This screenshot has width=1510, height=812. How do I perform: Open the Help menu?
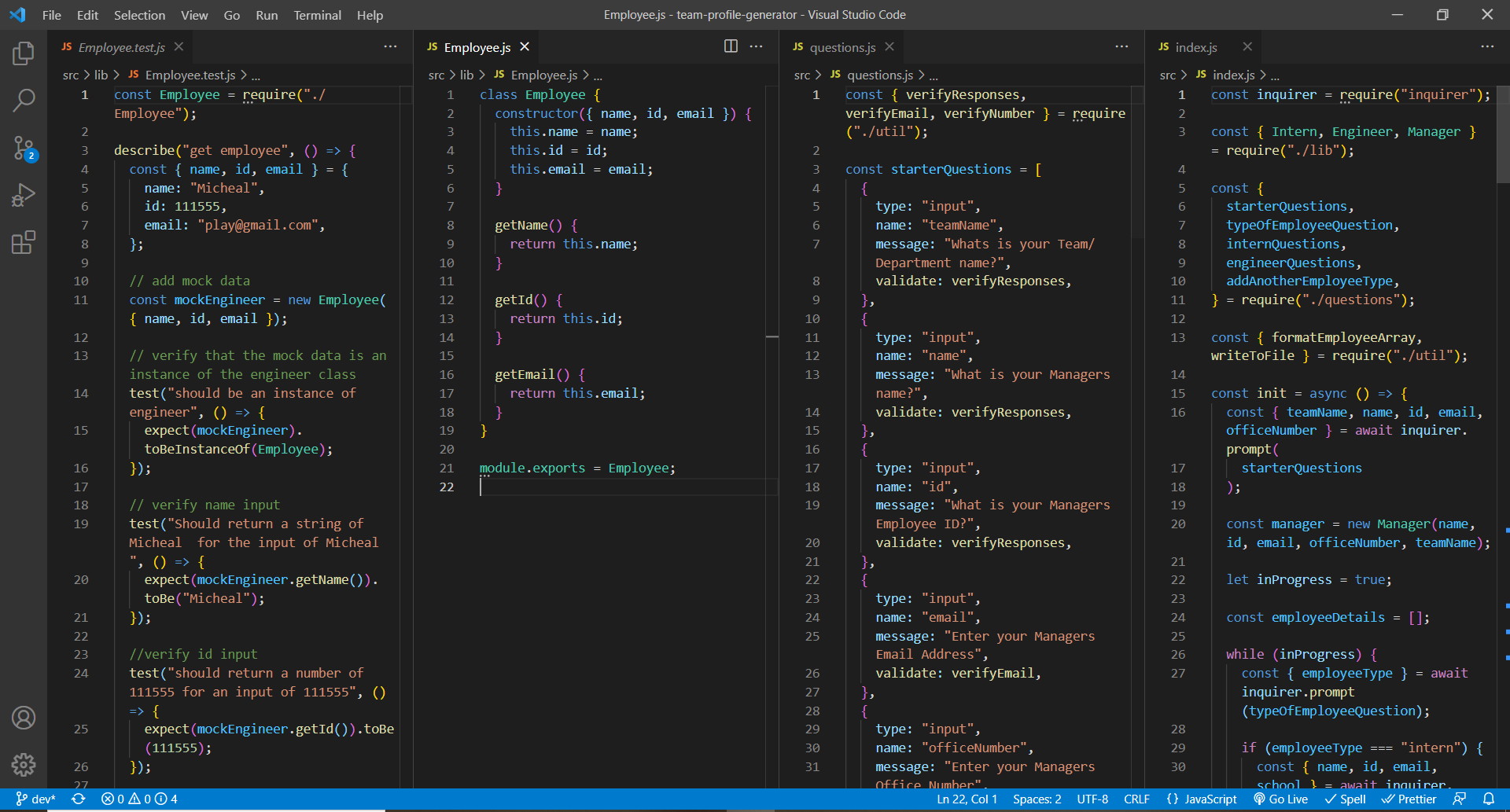370,15
